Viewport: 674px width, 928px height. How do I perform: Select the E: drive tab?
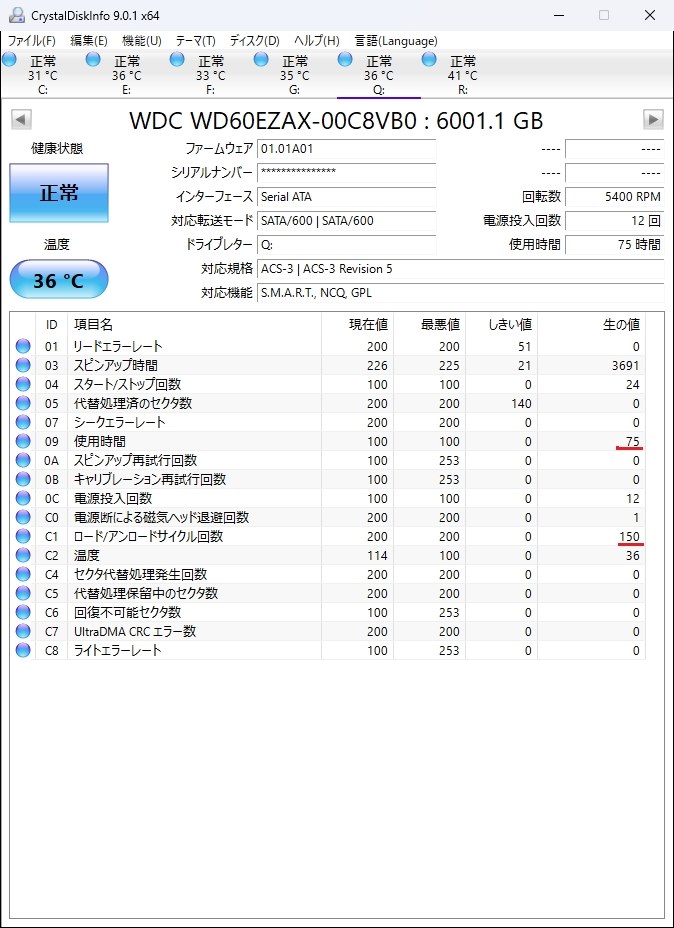[x=127, y=75]
